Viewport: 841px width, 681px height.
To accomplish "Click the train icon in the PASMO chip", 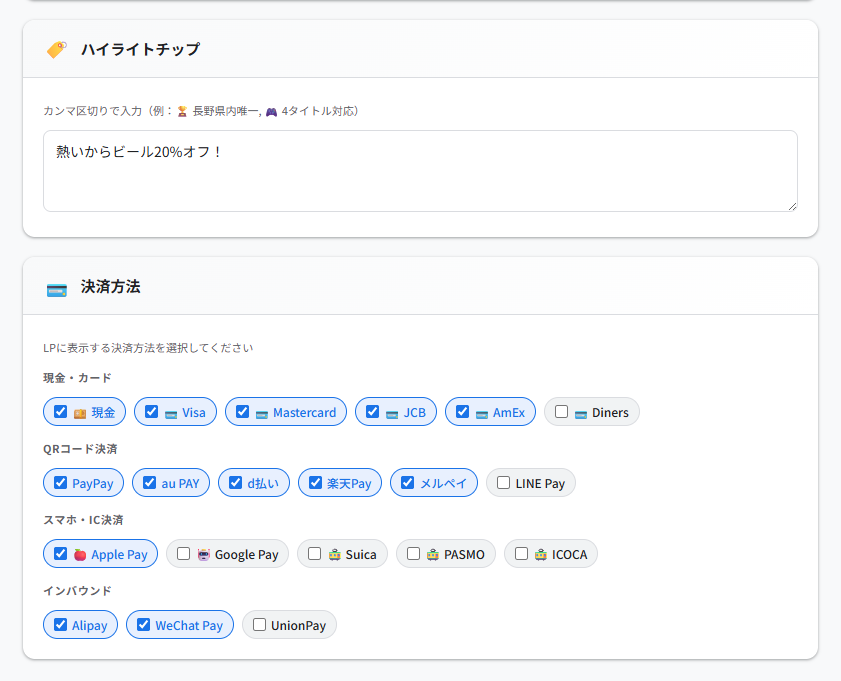I will [433, 555].
